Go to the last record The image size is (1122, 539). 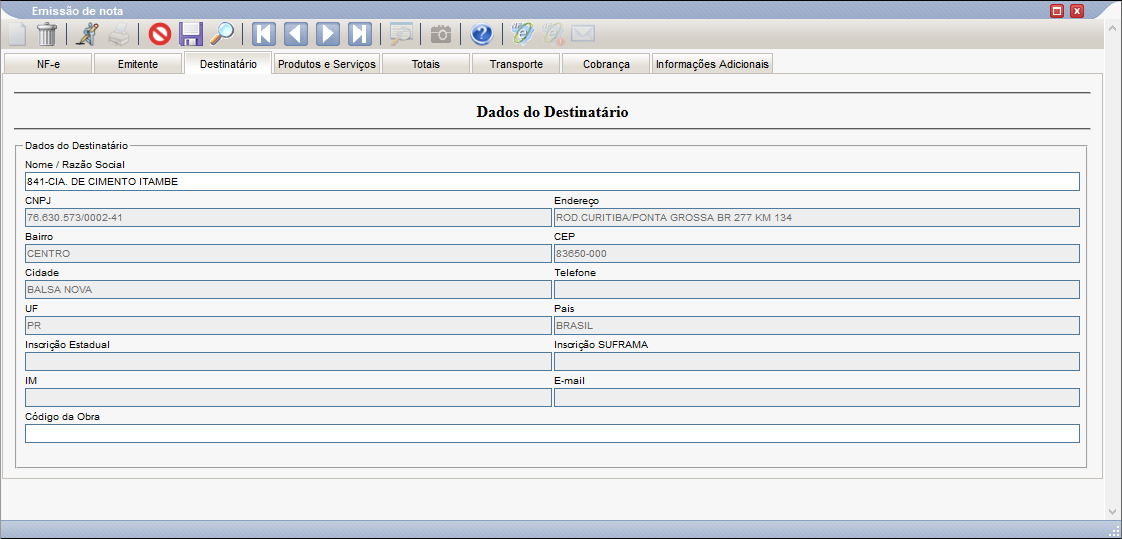359,34
